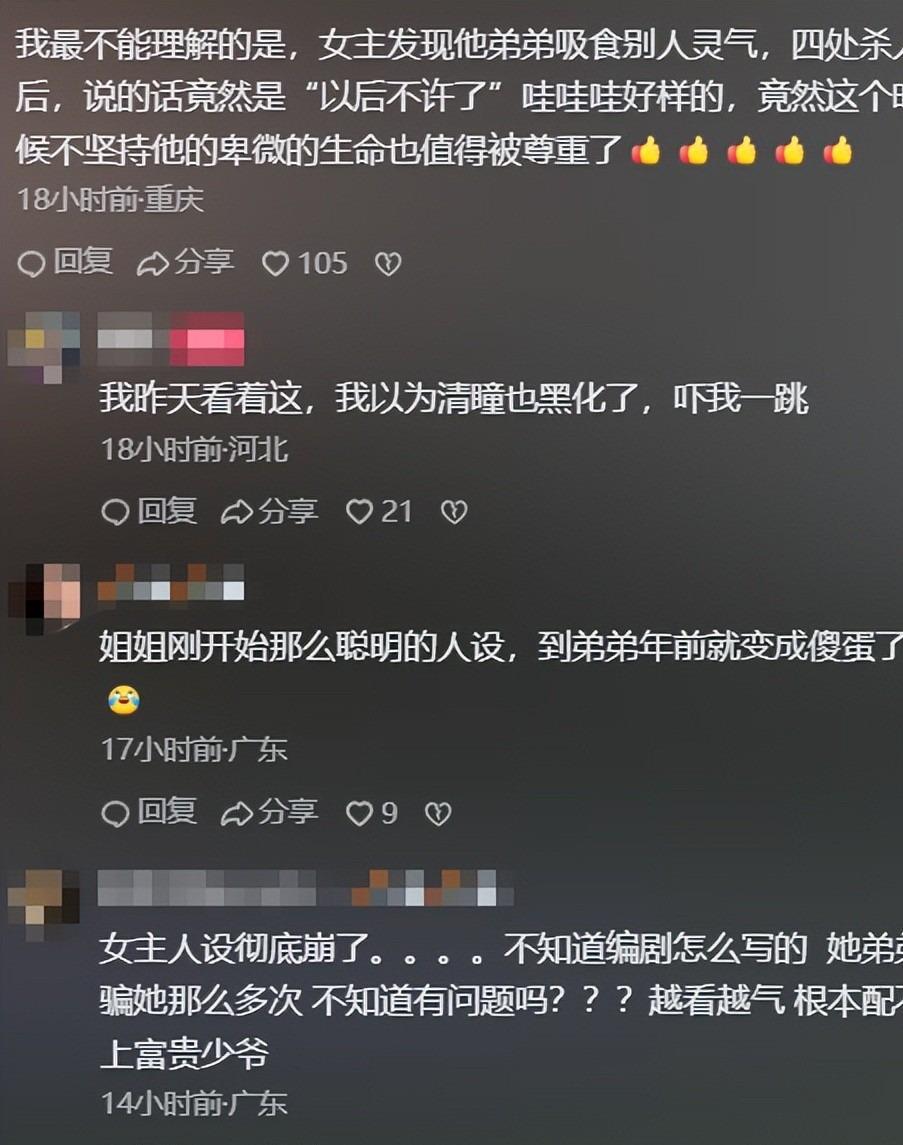Click the share arrow on the 重庆 comment
The image size is (903, 1145).
(185, 263)
